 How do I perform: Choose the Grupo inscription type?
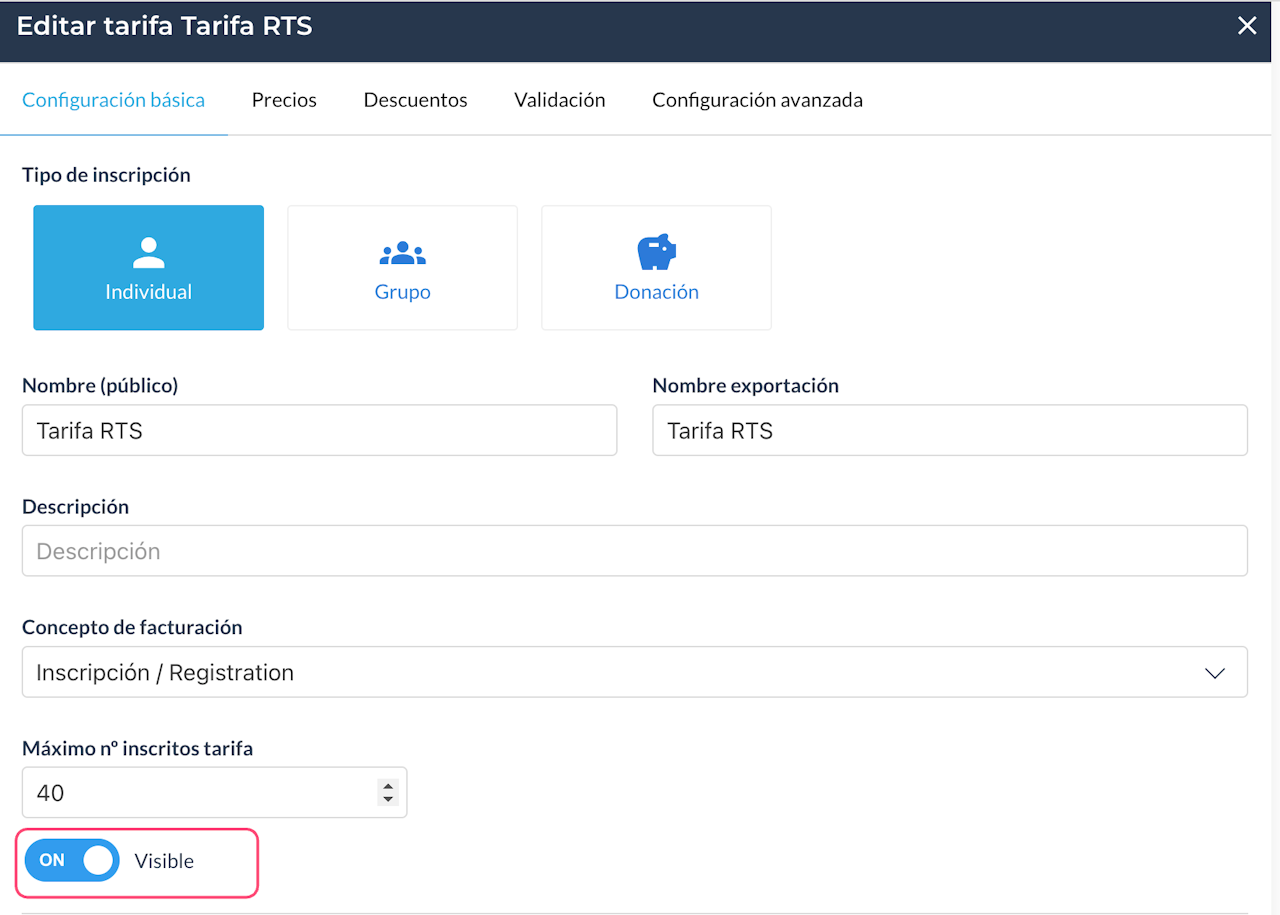(x=403, y=268)
